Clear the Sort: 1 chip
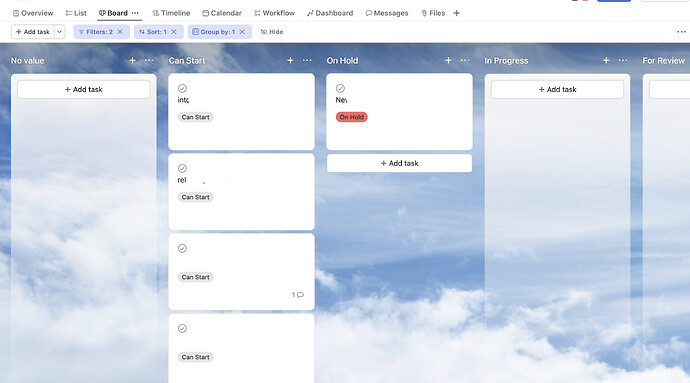Screen dimensions: 690x383 point(174,32)
